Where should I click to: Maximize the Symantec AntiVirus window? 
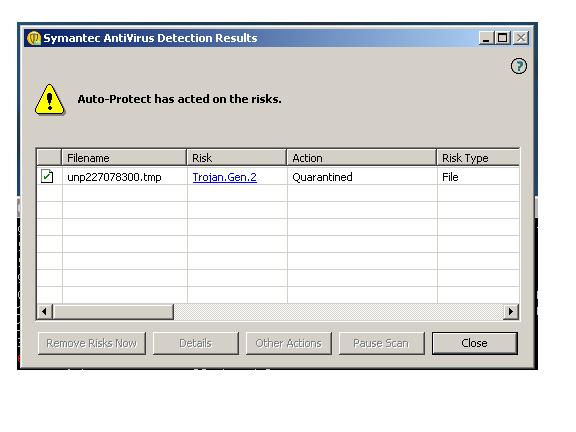tap(503, 38)
